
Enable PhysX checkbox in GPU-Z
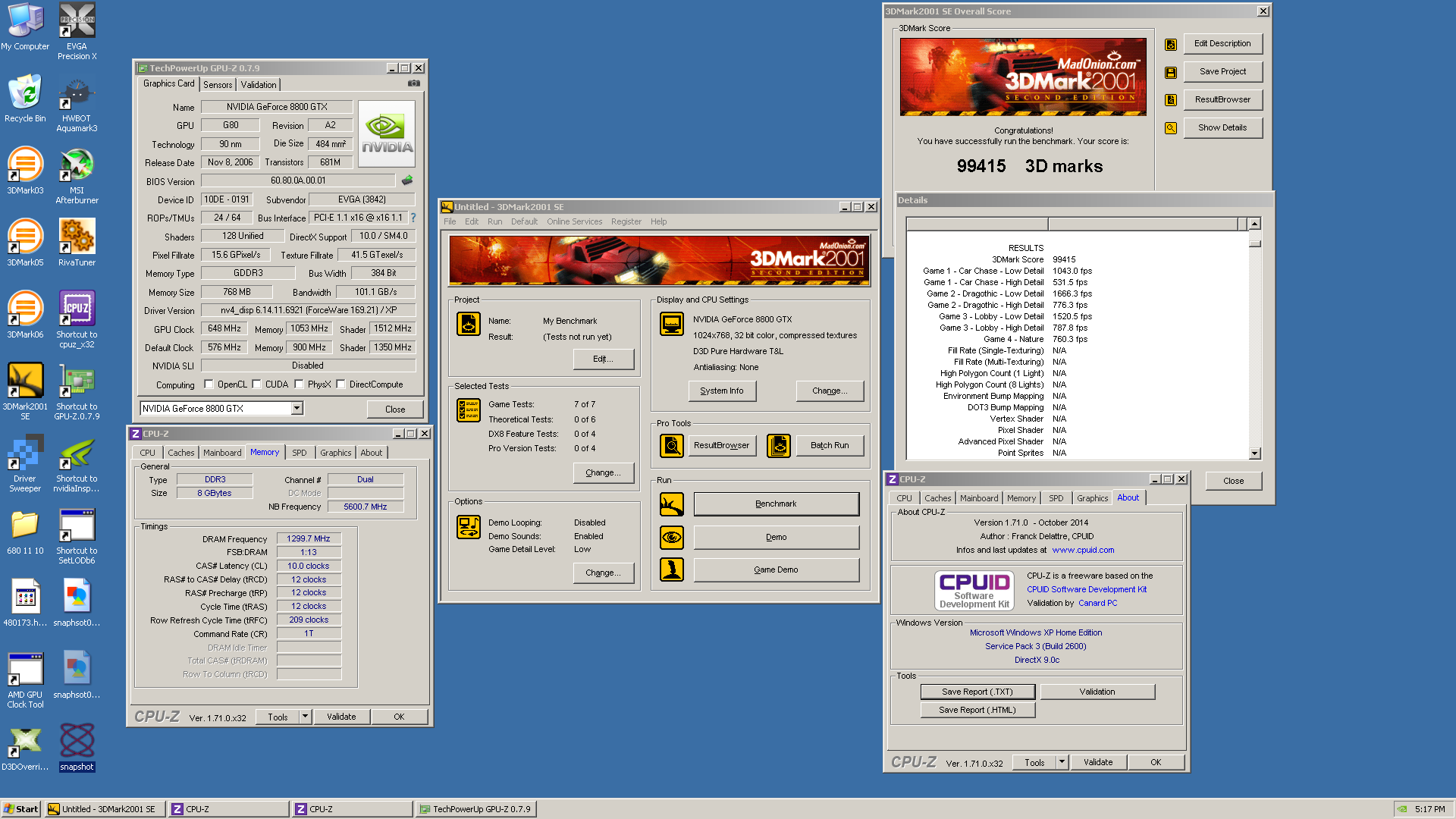(300, 384)
